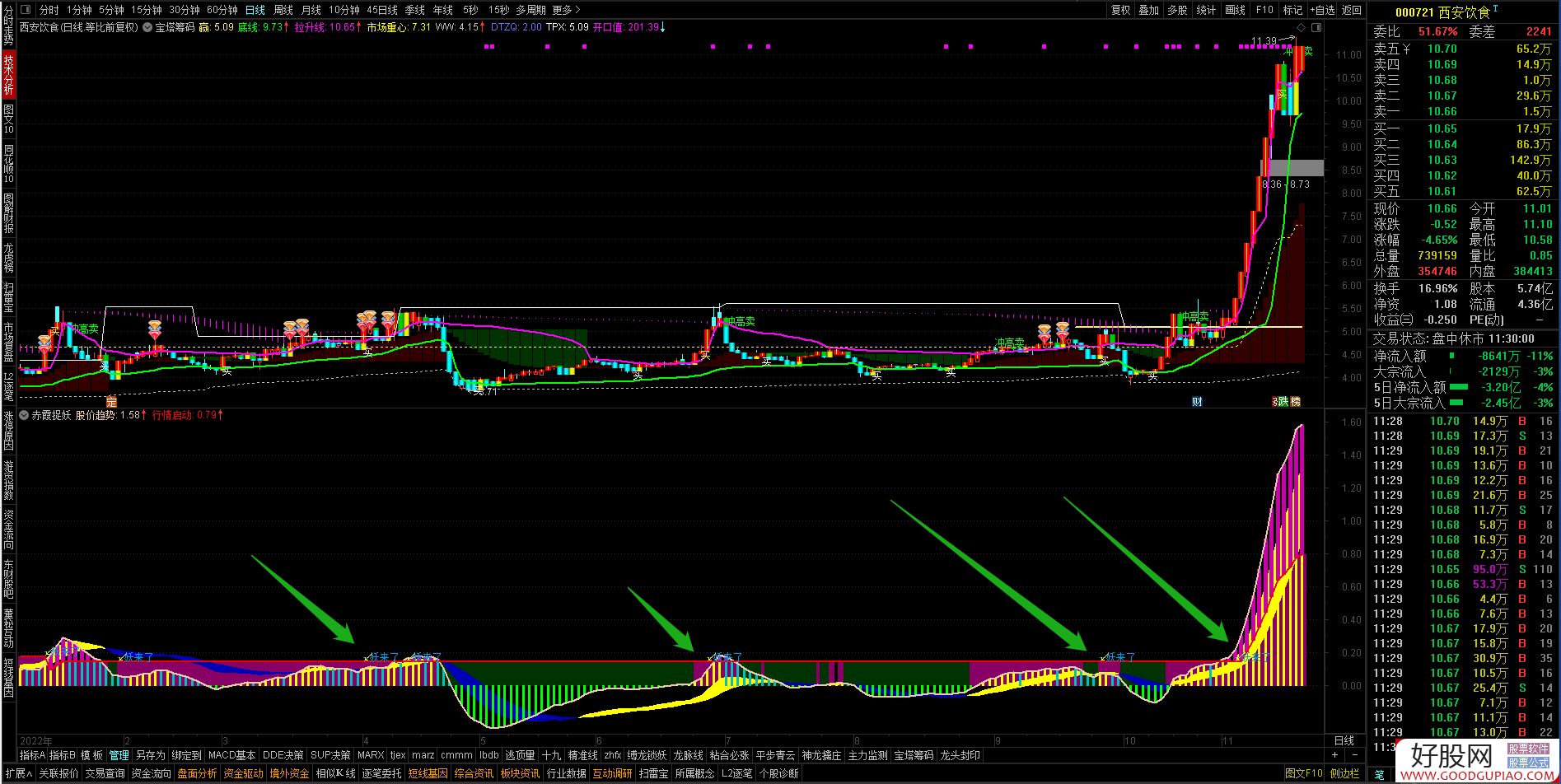Open 东财股吧 sidebar item

coord(8,579)
